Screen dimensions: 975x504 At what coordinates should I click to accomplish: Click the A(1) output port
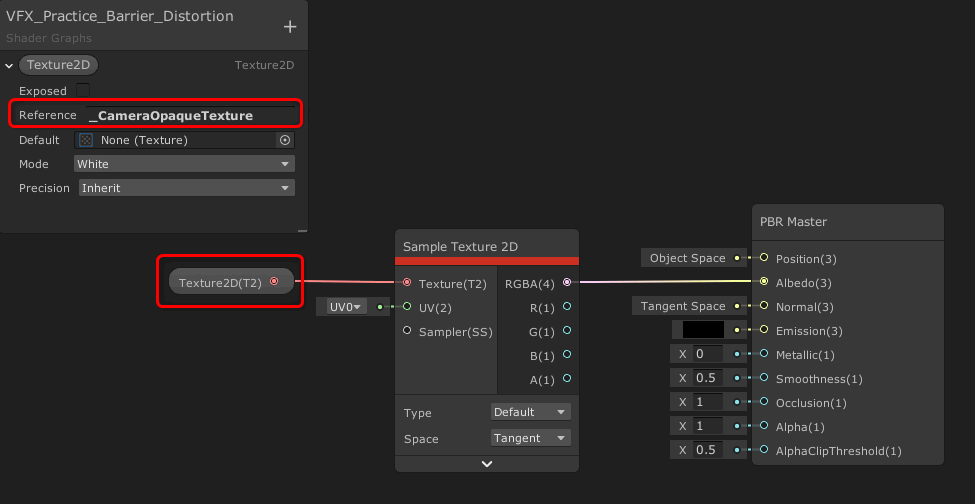566,378
